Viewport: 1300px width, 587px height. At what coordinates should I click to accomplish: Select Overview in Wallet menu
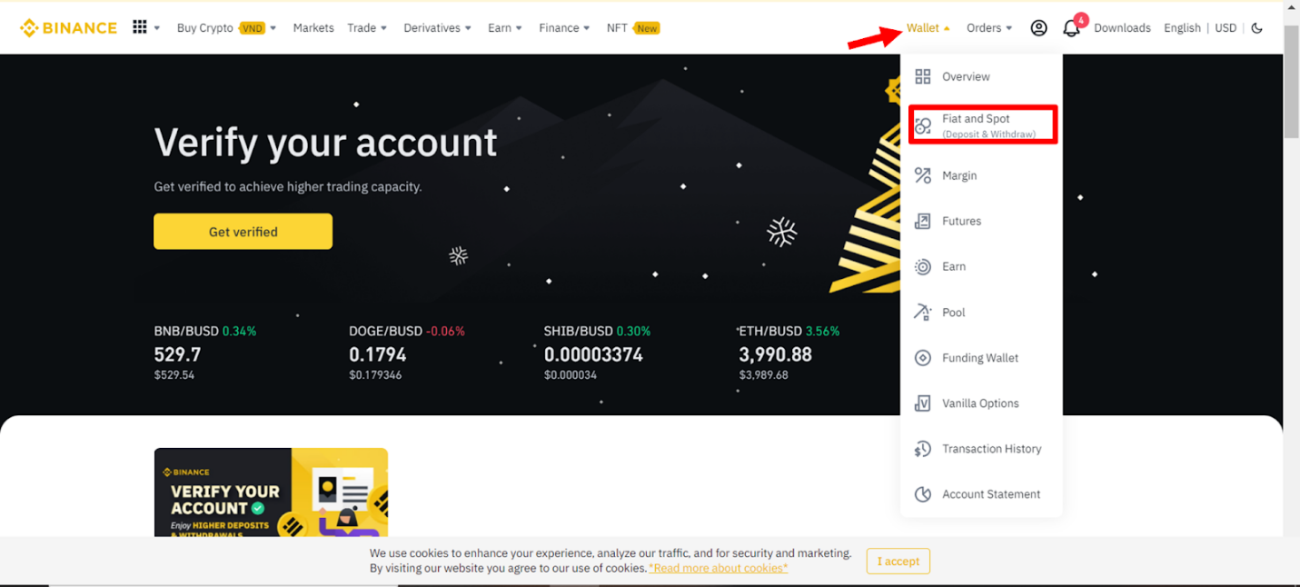[x=965, y=77]
